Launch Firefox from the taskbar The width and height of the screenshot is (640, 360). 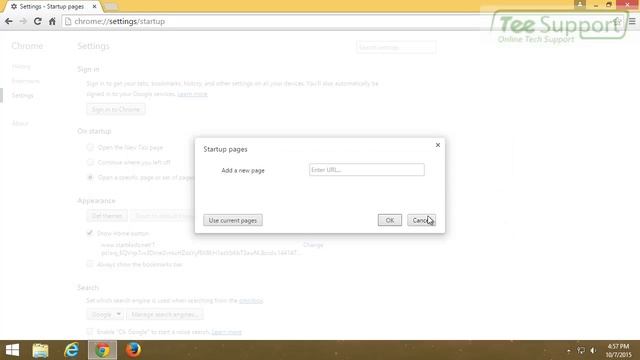coord(133,350)
